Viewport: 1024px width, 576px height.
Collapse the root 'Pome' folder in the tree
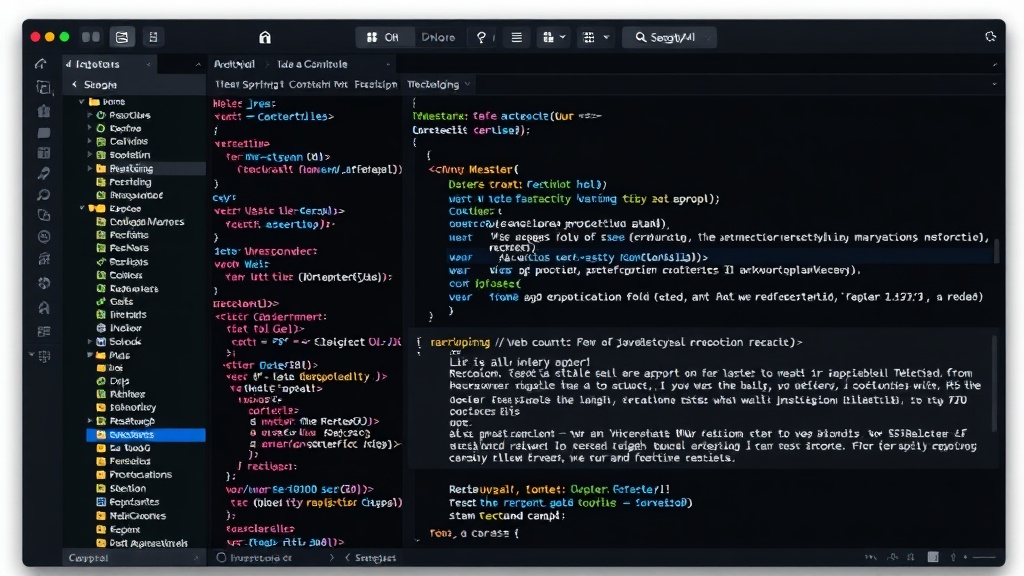point(82,101)
